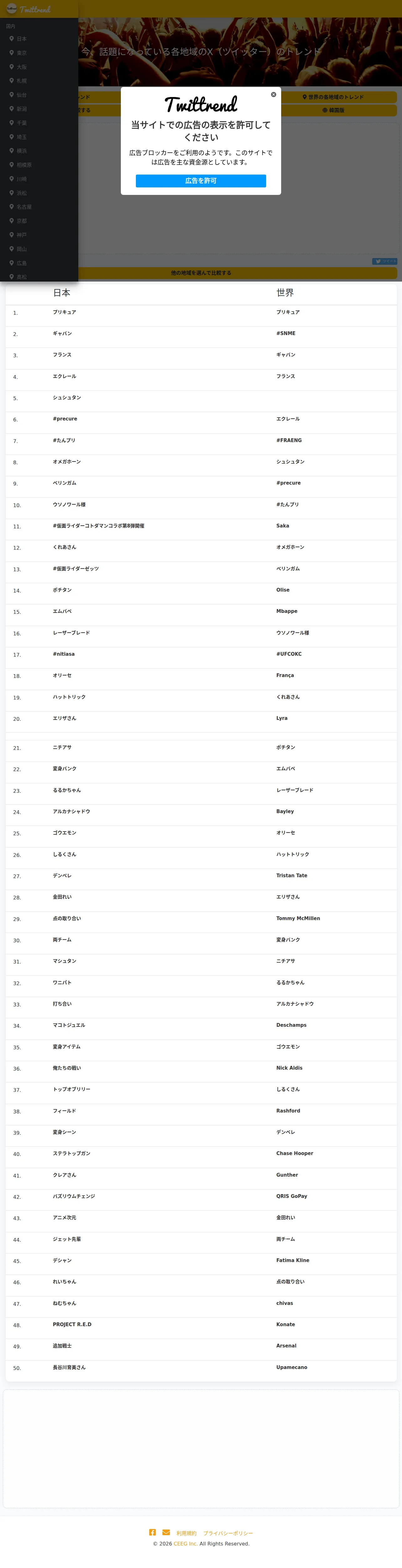Click the blue Twitter tweet share button

click(x=384, y=261)
